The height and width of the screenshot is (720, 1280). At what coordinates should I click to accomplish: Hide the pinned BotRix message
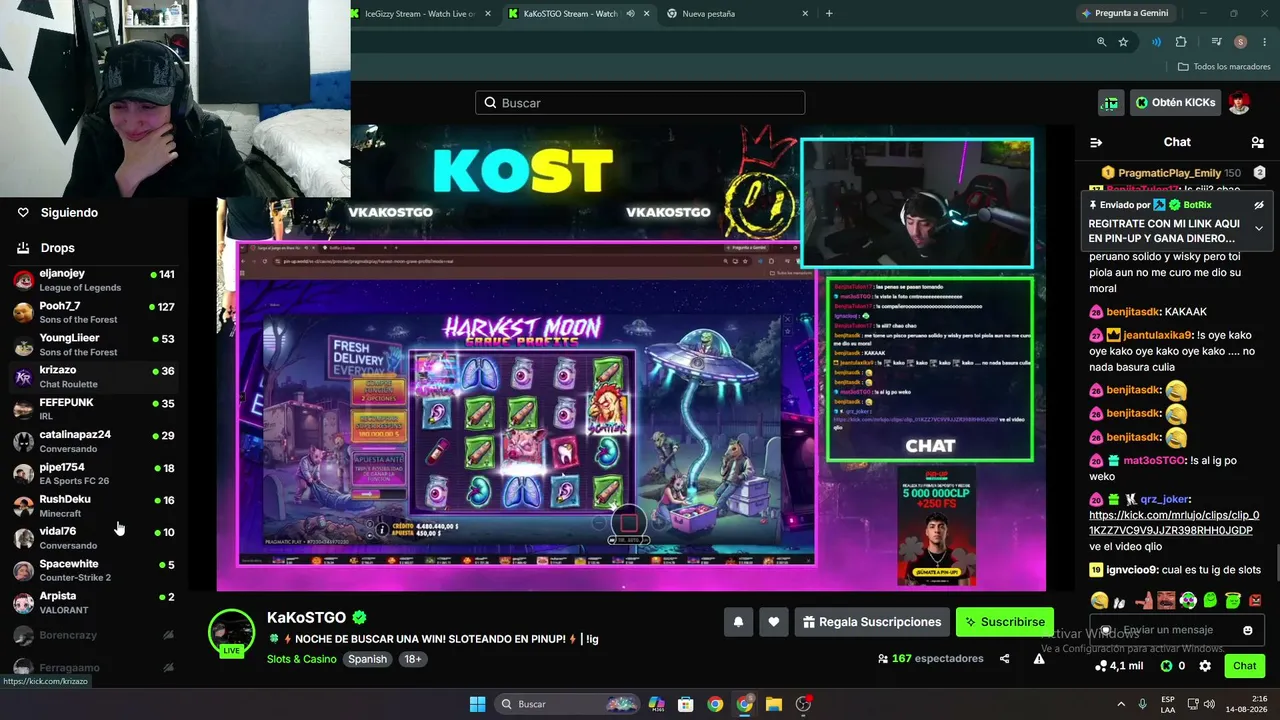click(x=1259, y=204)
